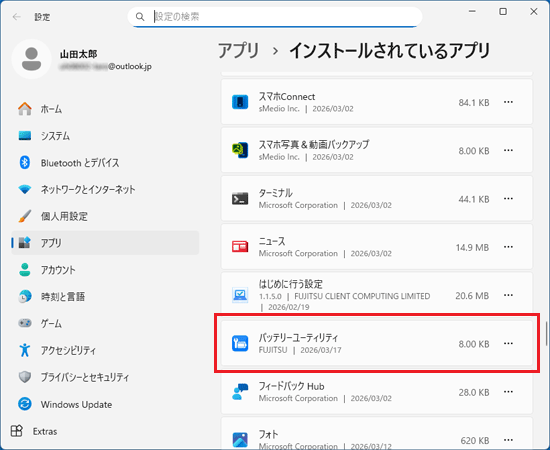Viewport: 550px width, 450px height.
Task: Click the app list scrollbar thumb
Action: tap(546, 333)
